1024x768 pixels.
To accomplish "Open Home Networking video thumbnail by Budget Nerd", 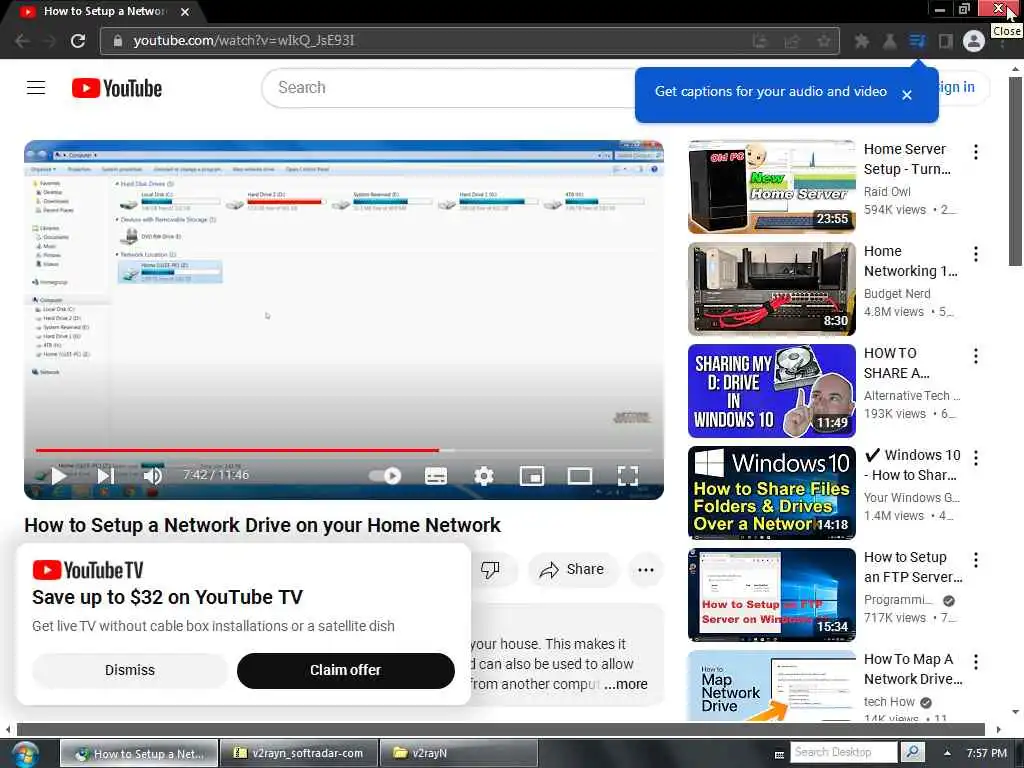I will [771, 289].
